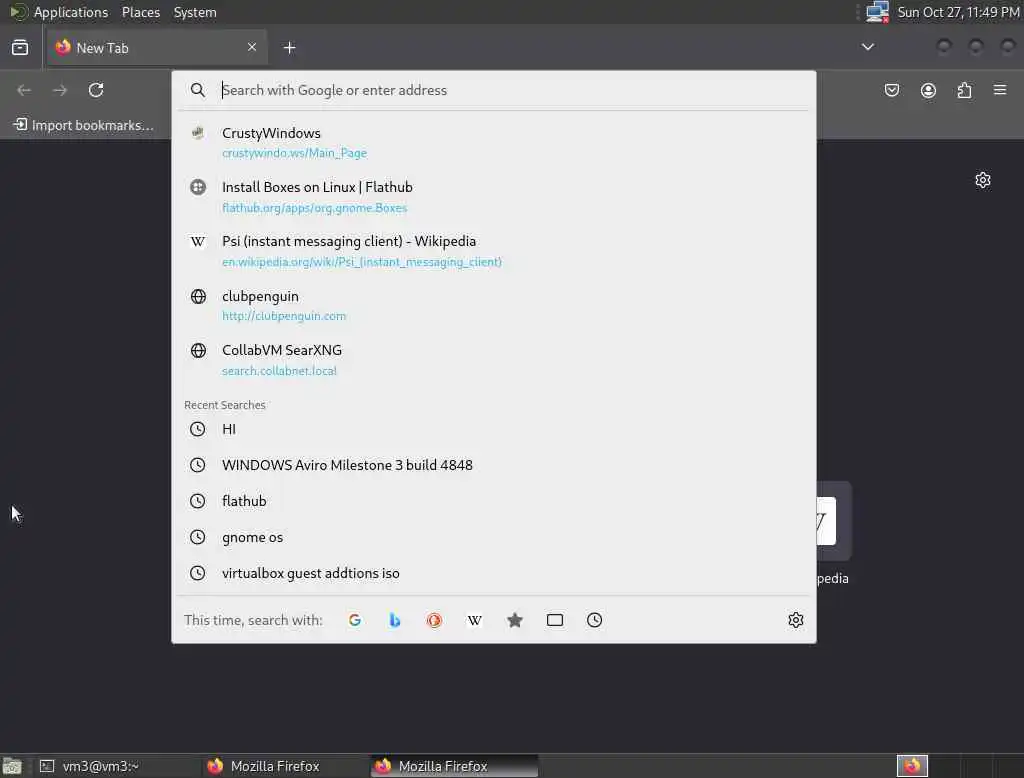
Task: Search this time with Wikipedia icon
Action: (475, 620)
